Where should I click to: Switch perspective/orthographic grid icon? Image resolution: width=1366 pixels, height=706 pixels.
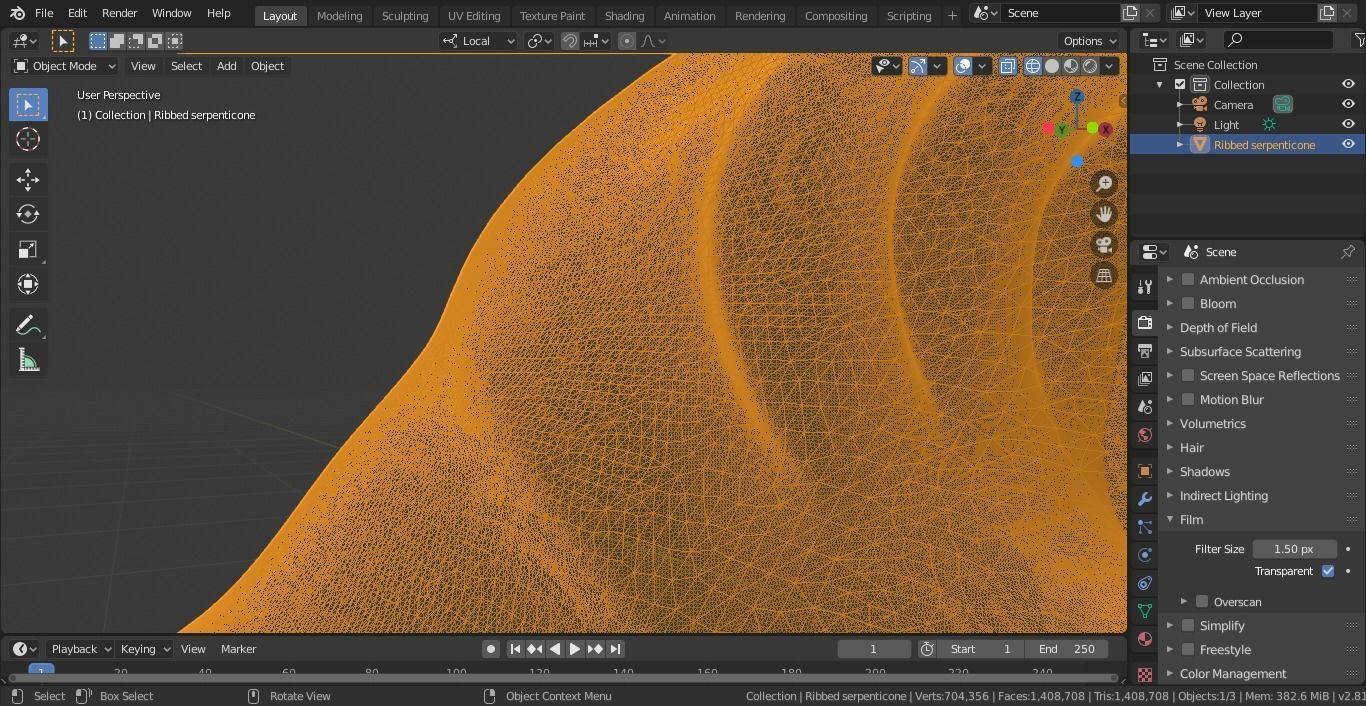pyautogui.click(x=1104, y=276)
